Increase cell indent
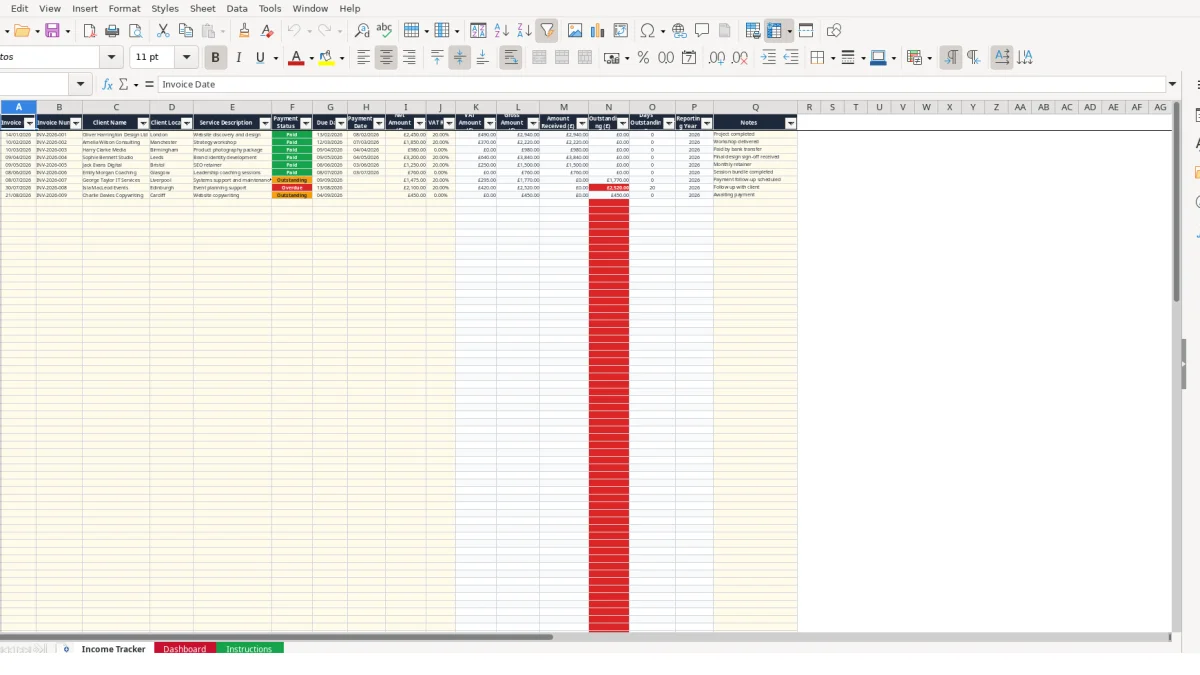The height and width of the screenshot is (675, 1200). pyautogui.click(x=768, y=58)
